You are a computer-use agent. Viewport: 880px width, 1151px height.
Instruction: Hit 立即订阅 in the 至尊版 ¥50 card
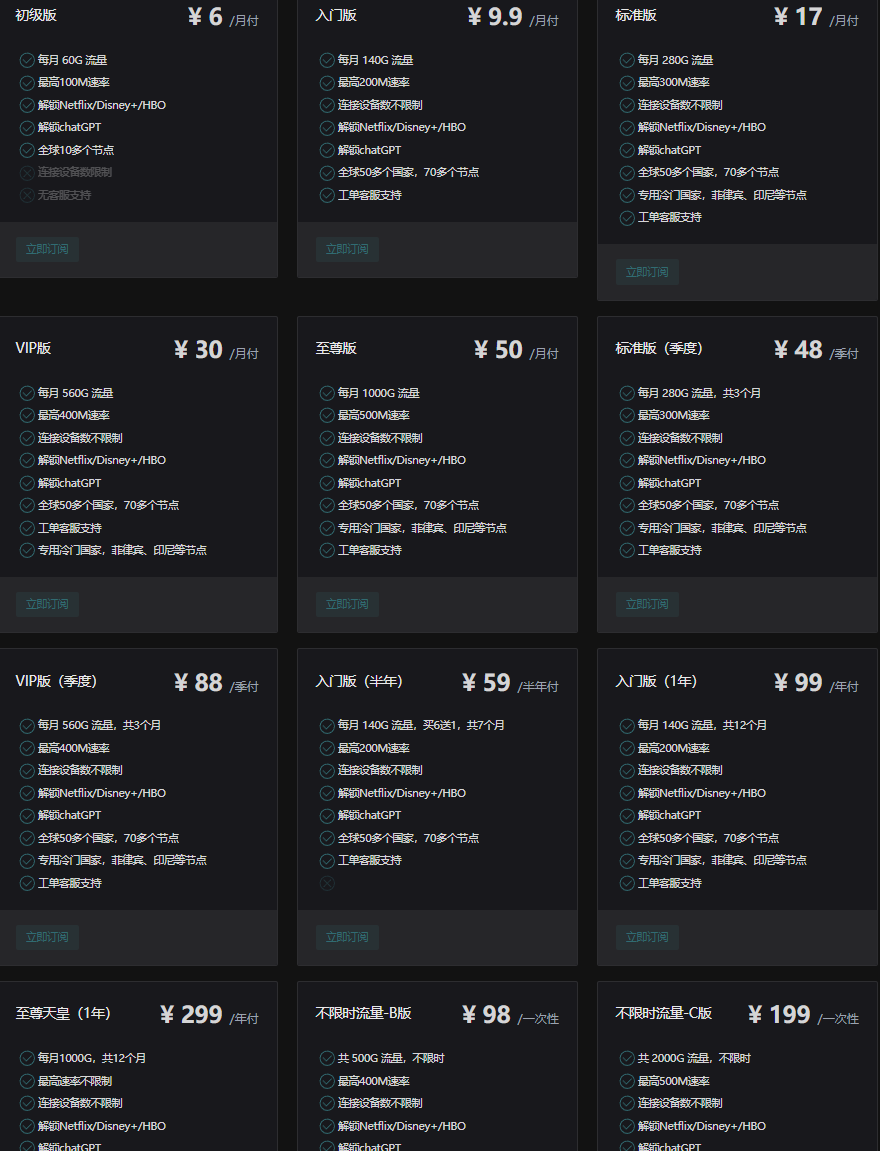coord(347,604)
